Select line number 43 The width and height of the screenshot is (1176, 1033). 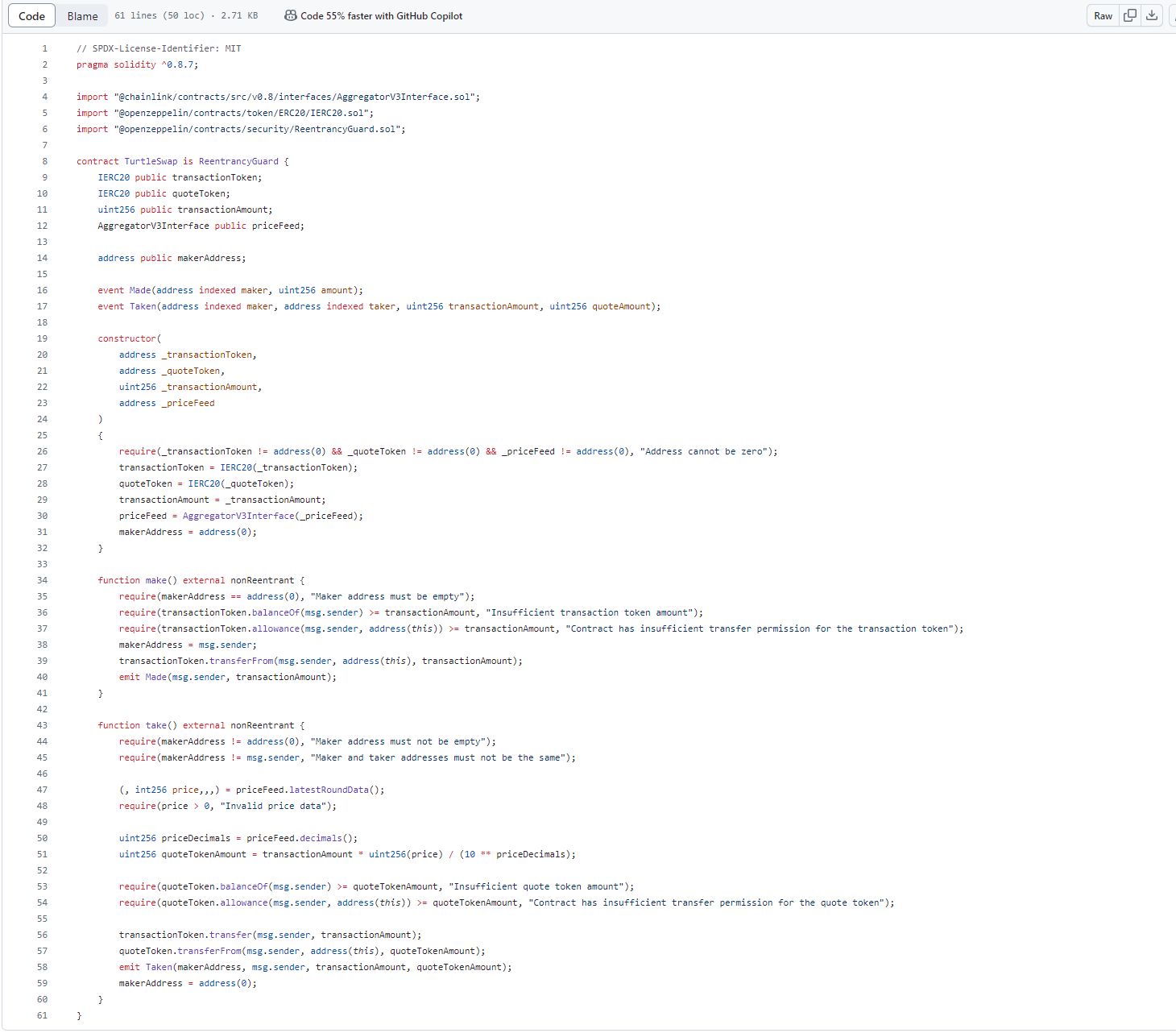point(42,725)
